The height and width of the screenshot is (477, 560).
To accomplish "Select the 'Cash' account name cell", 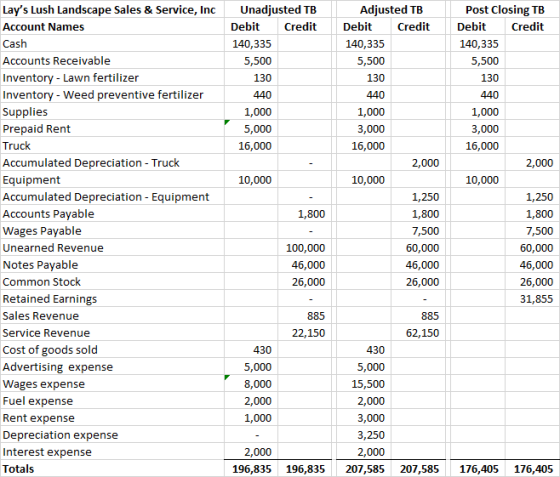I will click(x=112, y=44).
